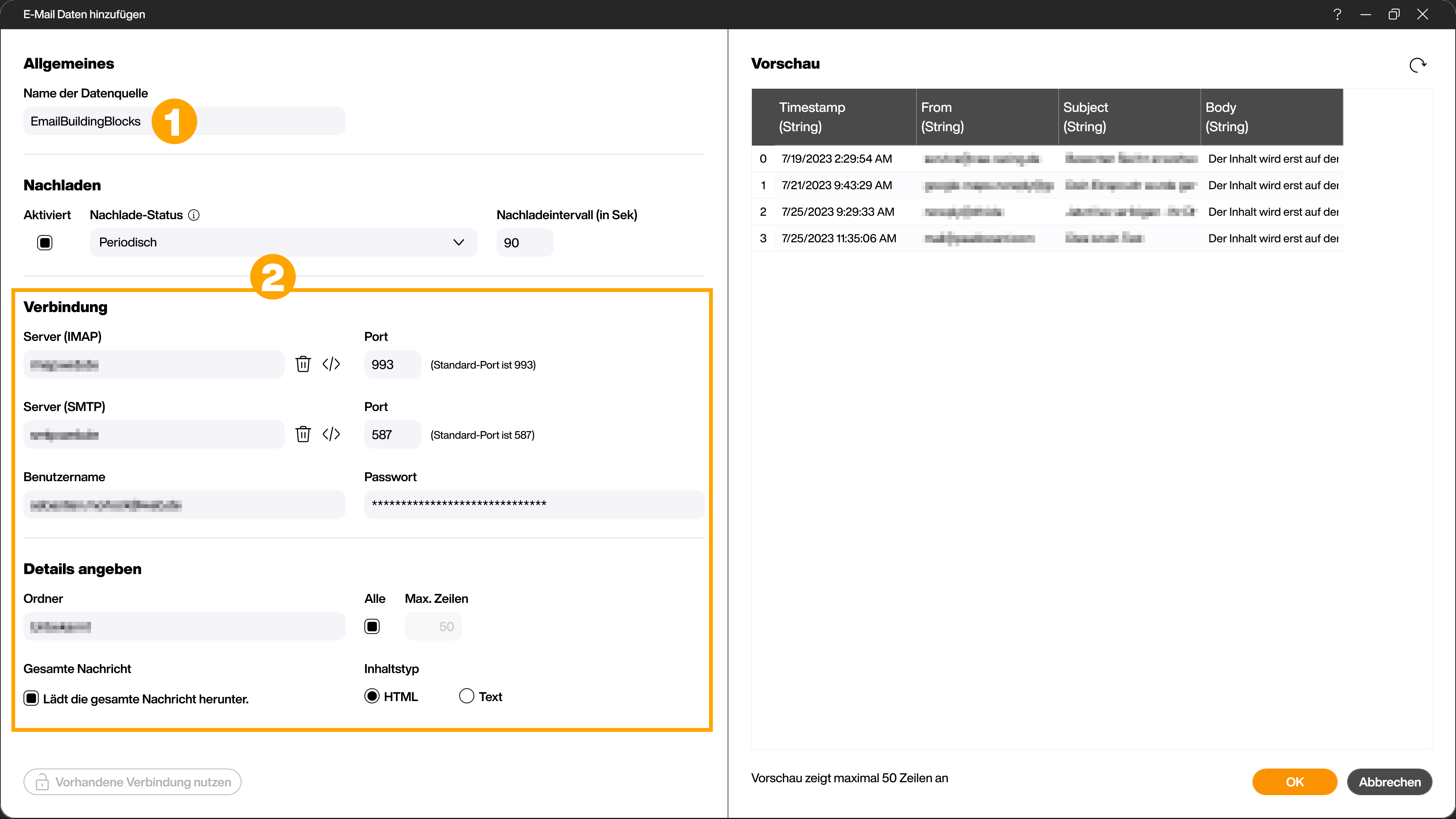Screen dimensions: 1456x819
Task: Click the Abbrechen button to cancel
Action: coord(1391,782)
